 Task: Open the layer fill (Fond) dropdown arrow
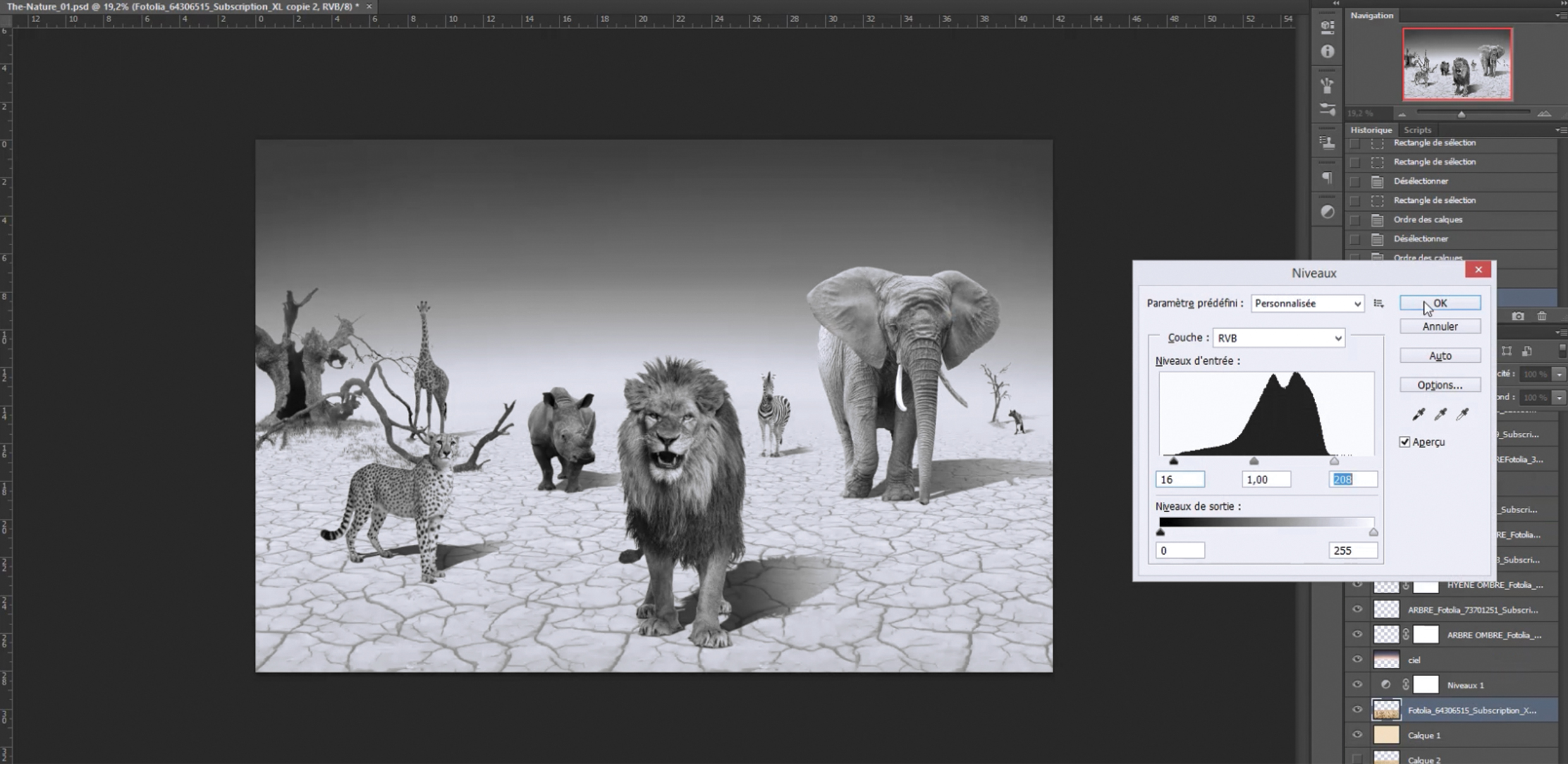click(x=1559, y=397)
